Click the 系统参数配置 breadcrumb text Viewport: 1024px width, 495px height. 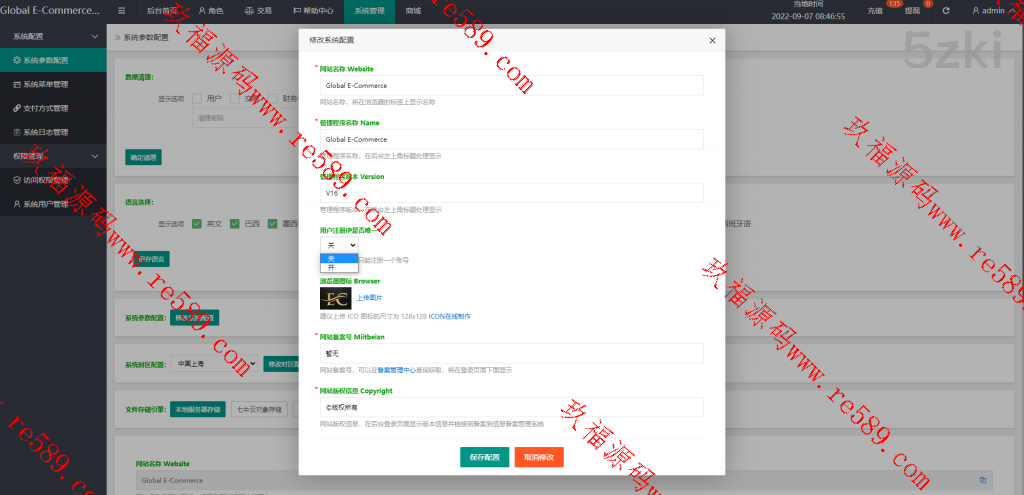point(146,37)
